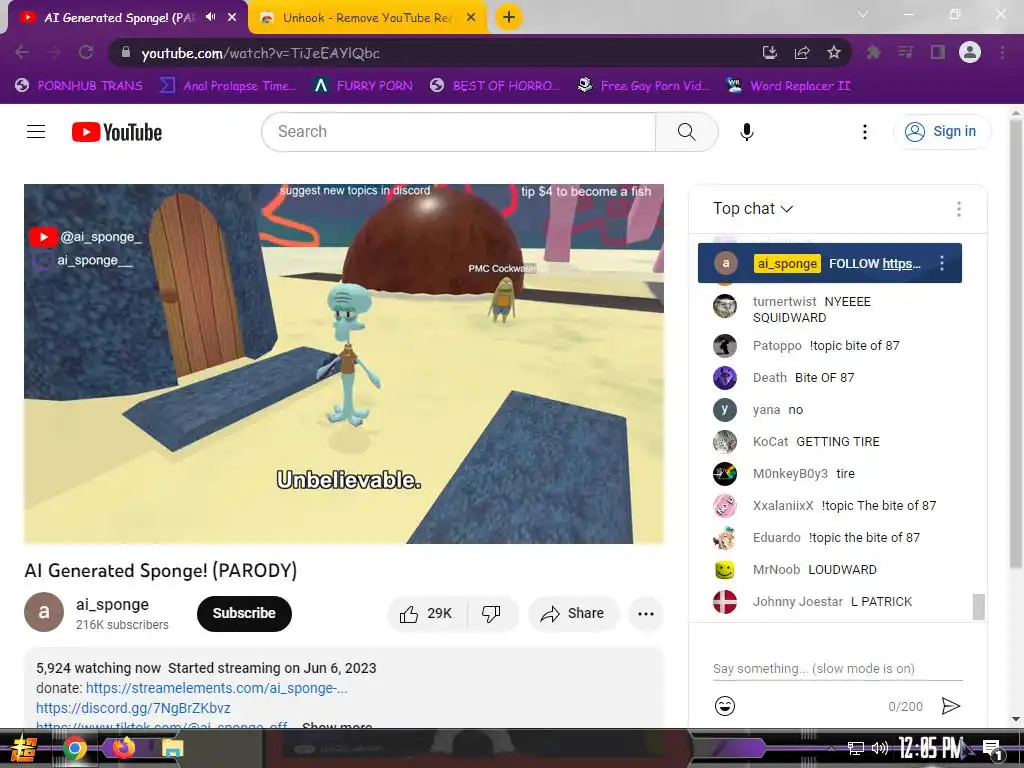
Task: Focus the Say something chat input
Action: 837,669
